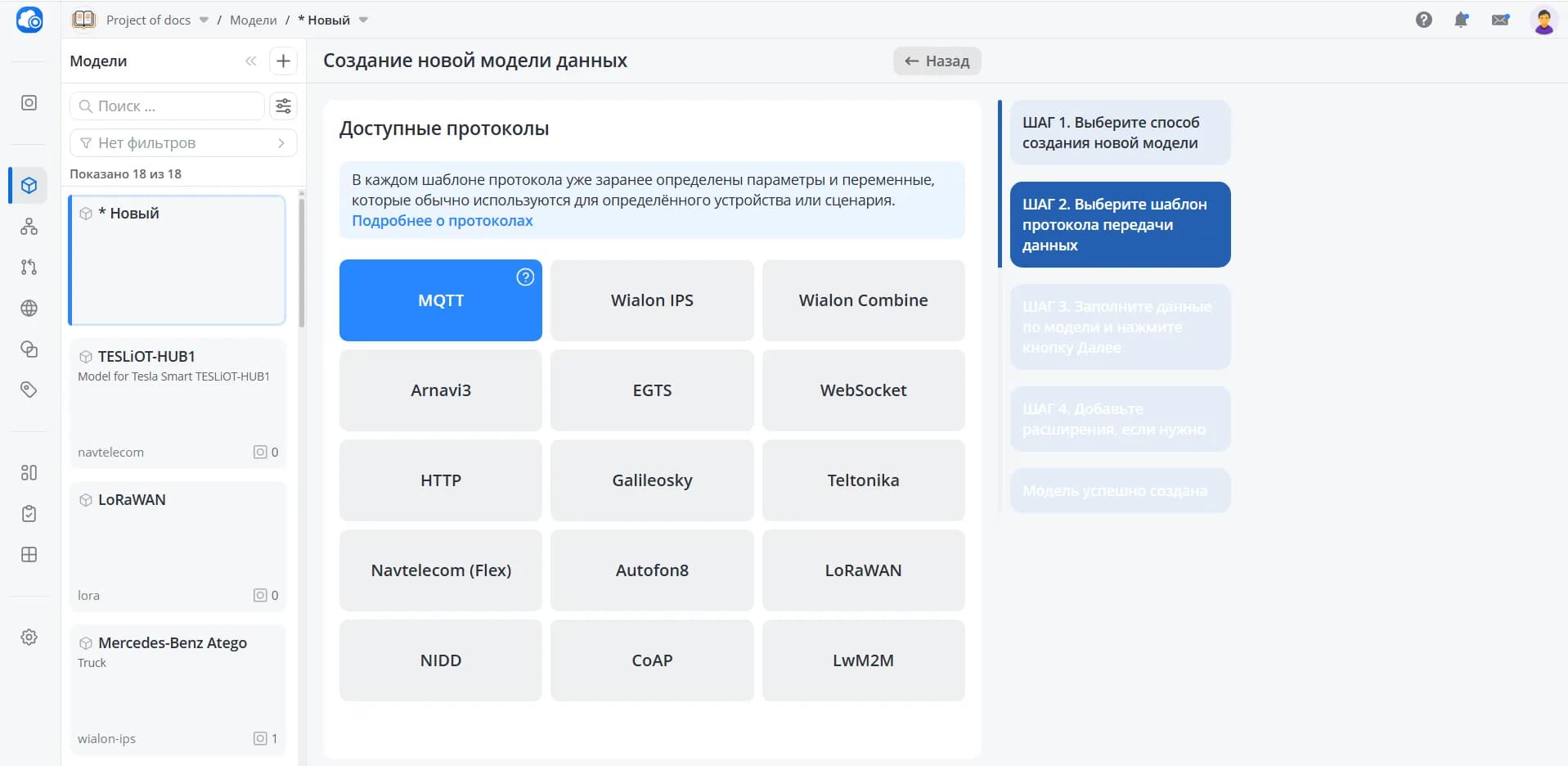The height and width of the screenshot is (766, 1568).
Task: Select Модель успешно создана step
Action: 1120,491
